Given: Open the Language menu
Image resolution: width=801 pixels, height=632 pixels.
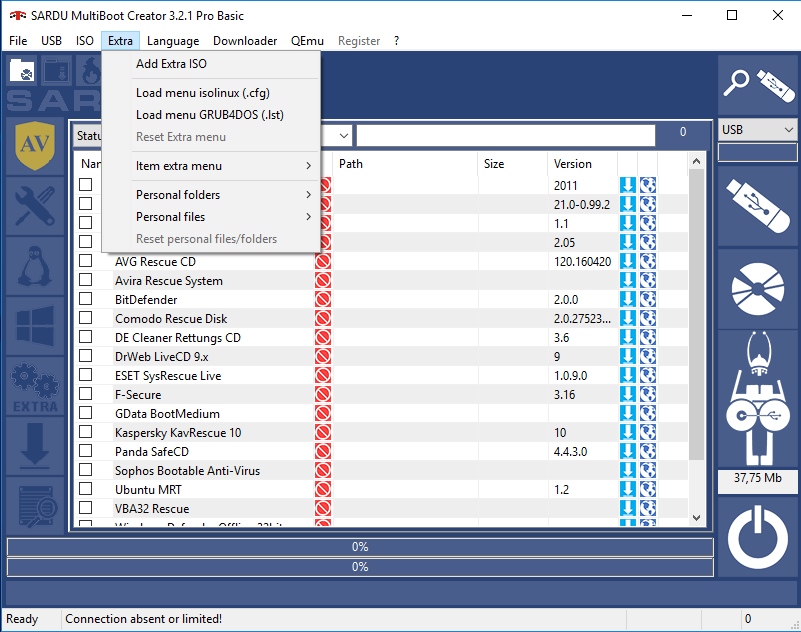Looking at the screenshot, I should coord(173,41).
